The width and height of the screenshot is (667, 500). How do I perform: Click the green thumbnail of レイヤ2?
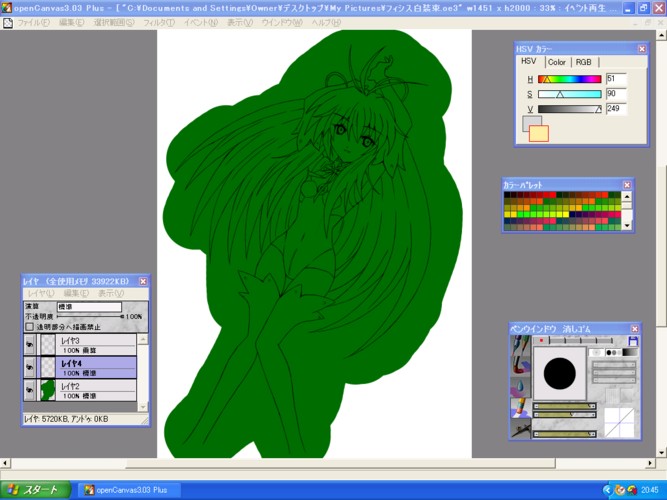tap(48, 390)
